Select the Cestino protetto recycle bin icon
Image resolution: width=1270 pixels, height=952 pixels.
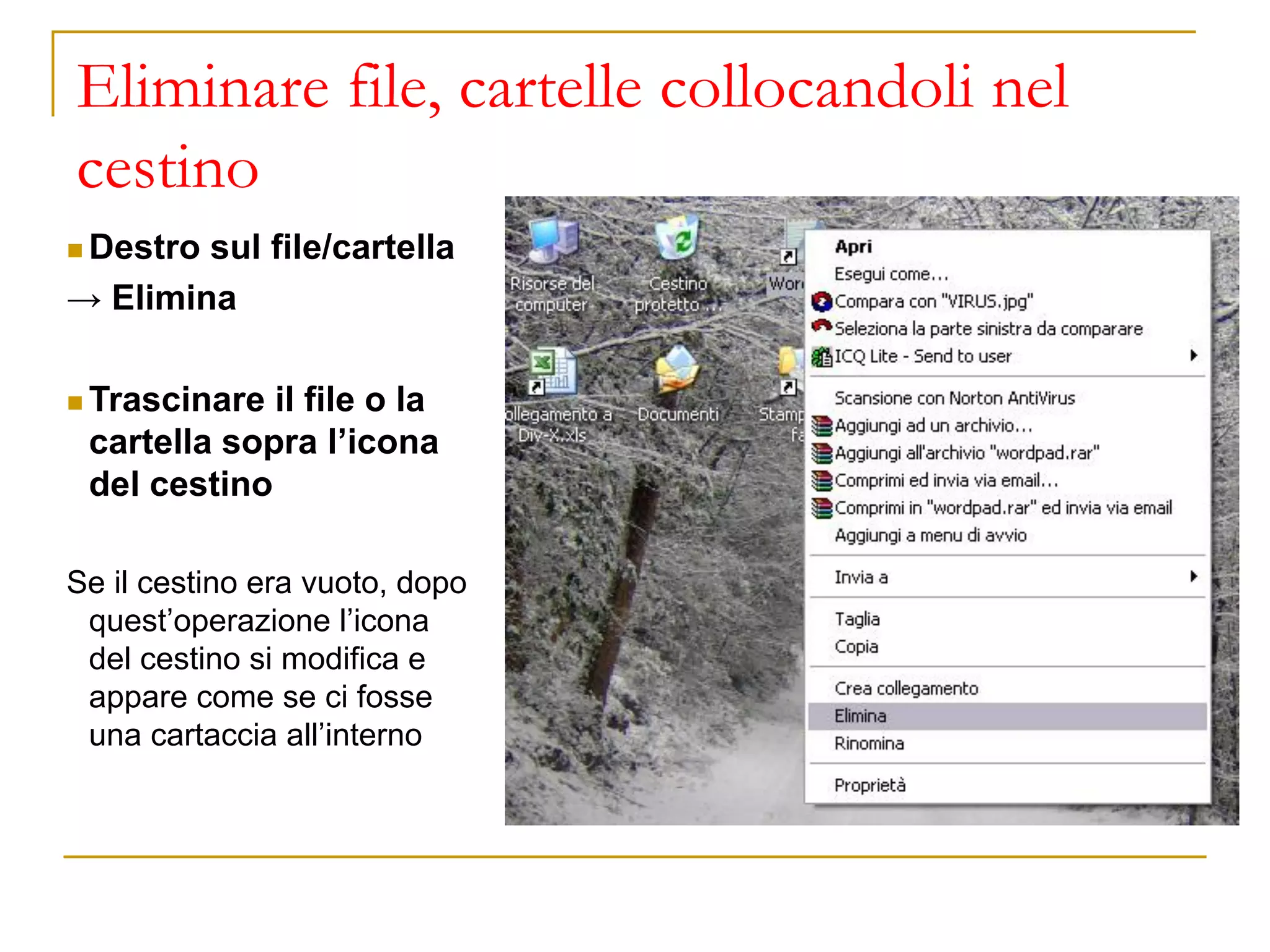(677, 238)
